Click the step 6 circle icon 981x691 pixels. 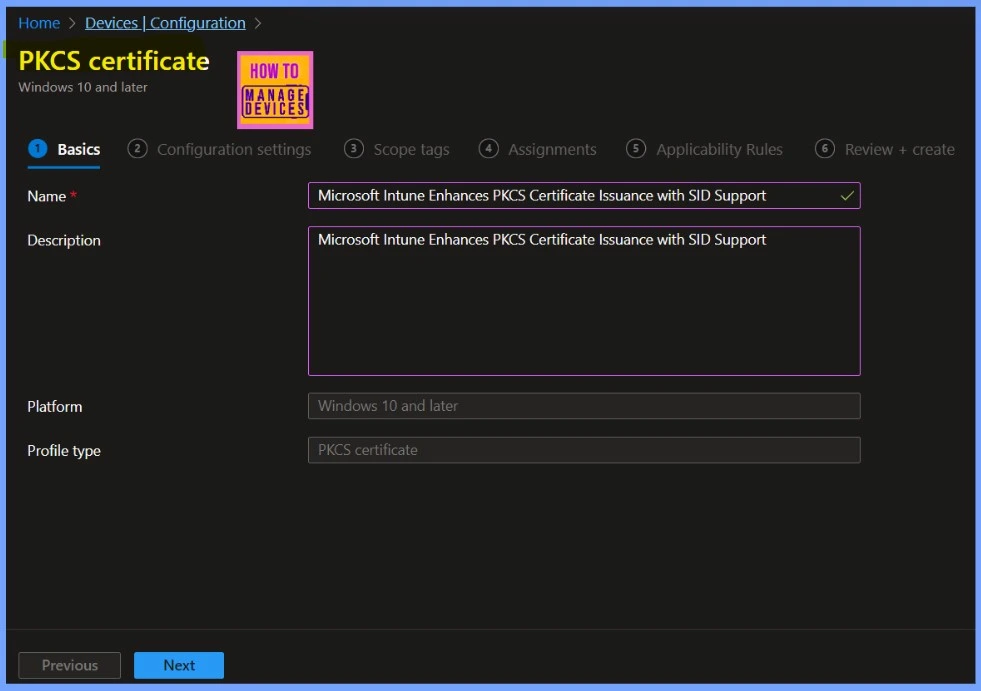(x=825, y=149)
